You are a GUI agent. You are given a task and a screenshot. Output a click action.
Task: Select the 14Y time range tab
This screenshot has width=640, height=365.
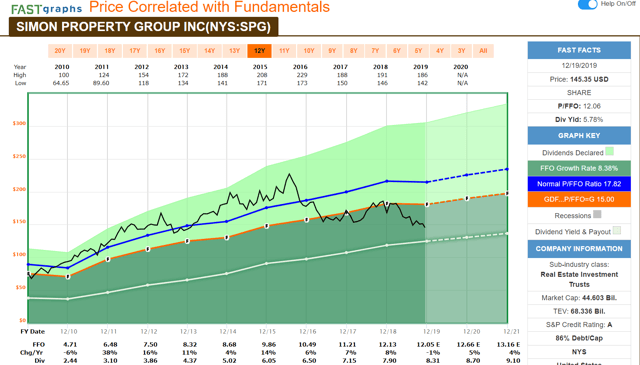(209, 51)
